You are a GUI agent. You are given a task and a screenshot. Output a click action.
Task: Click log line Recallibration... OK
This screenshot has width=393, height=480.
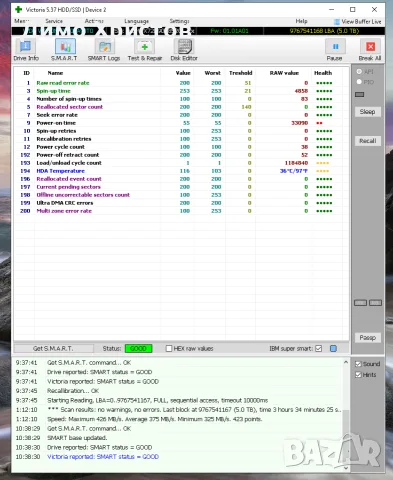[x=73, y=391]
